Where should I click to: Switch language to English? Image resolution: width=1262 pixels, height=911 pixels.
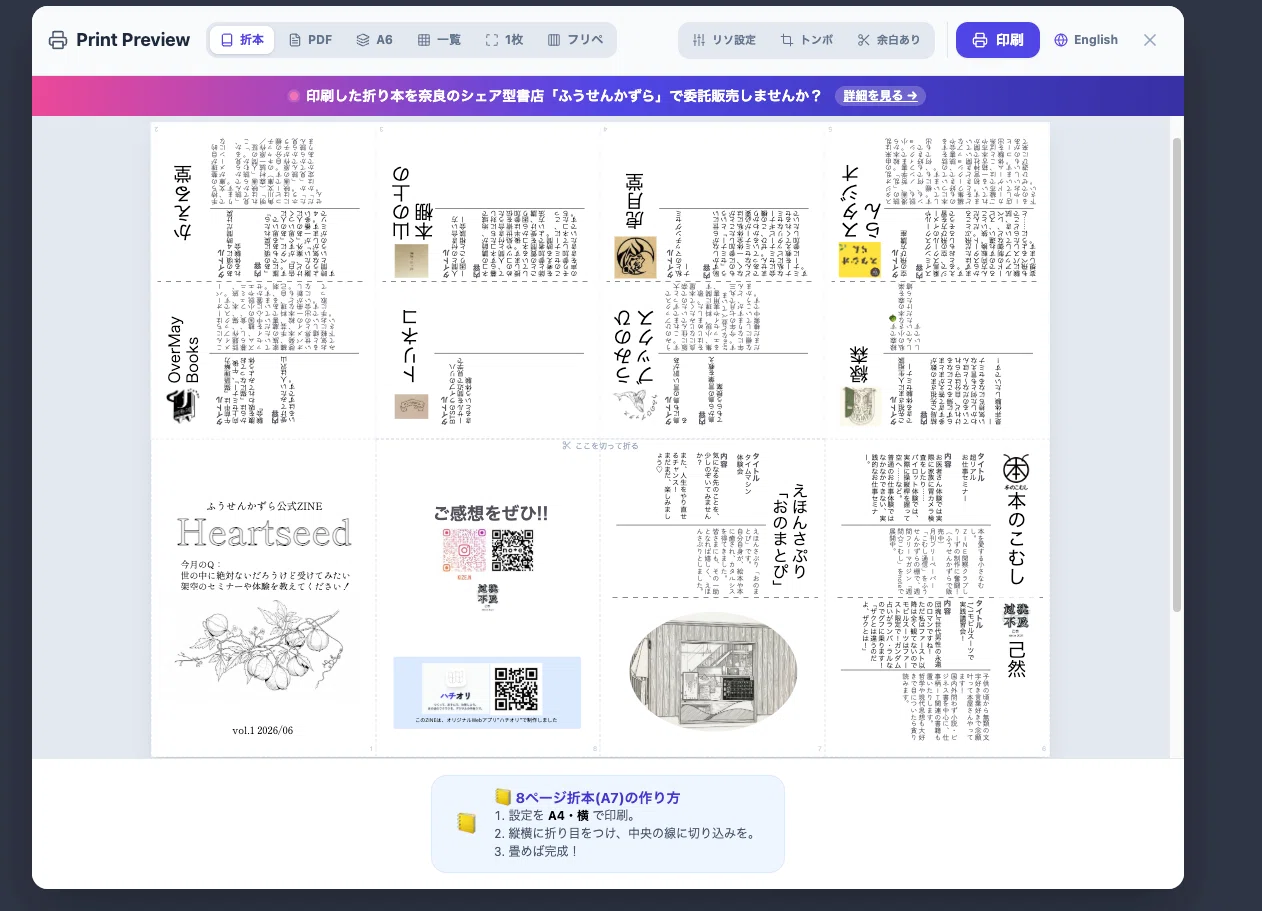pos(1086,40)
